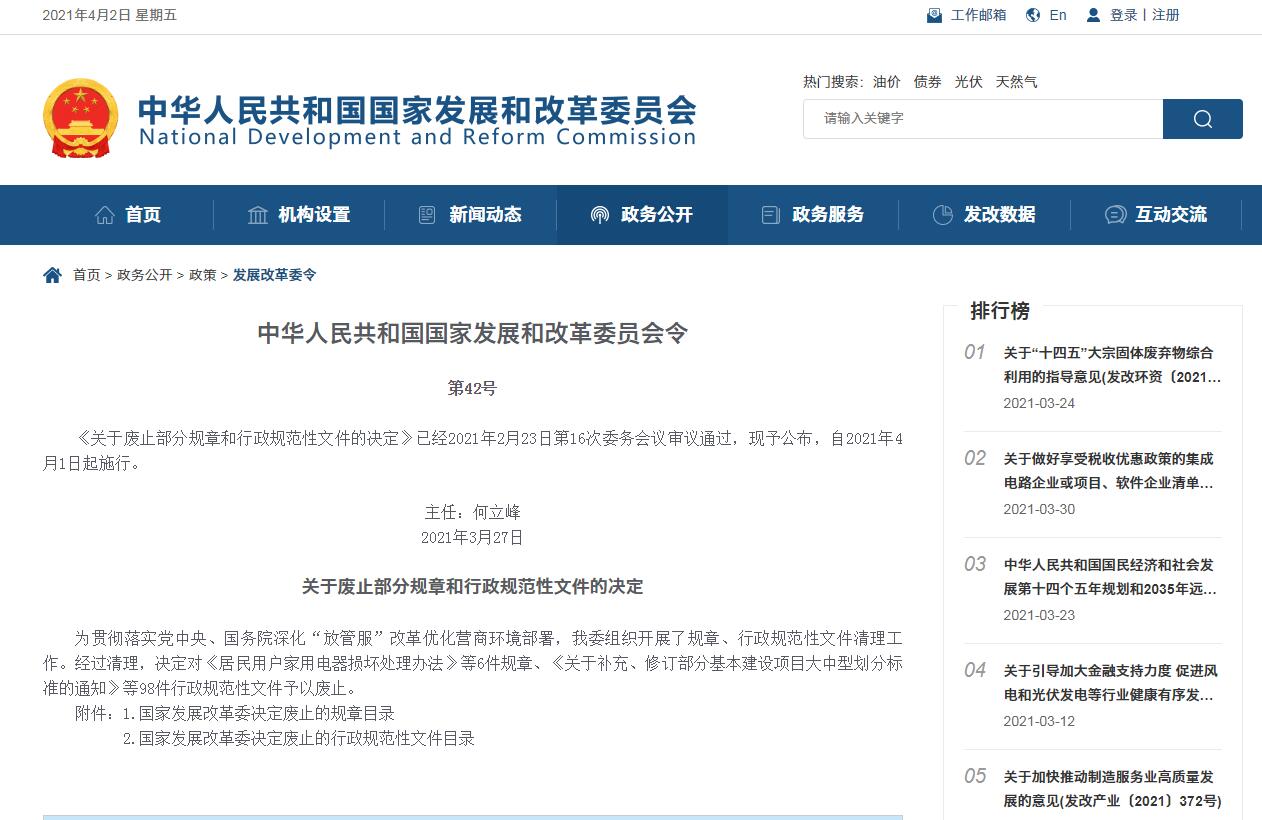
Task: Click the newspaper icon beside 新闻动态
Action: [x=427, y=214]
